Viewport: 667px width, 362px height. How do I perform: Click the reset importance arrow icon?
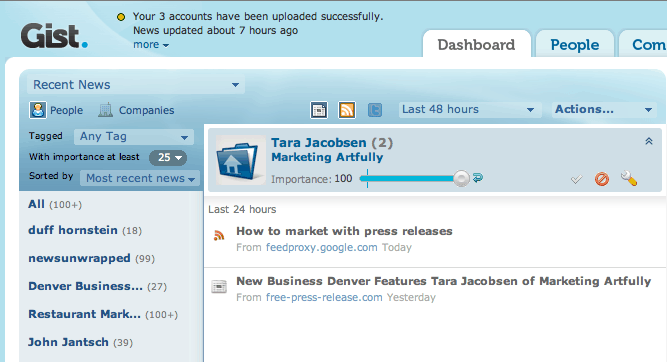478,177
